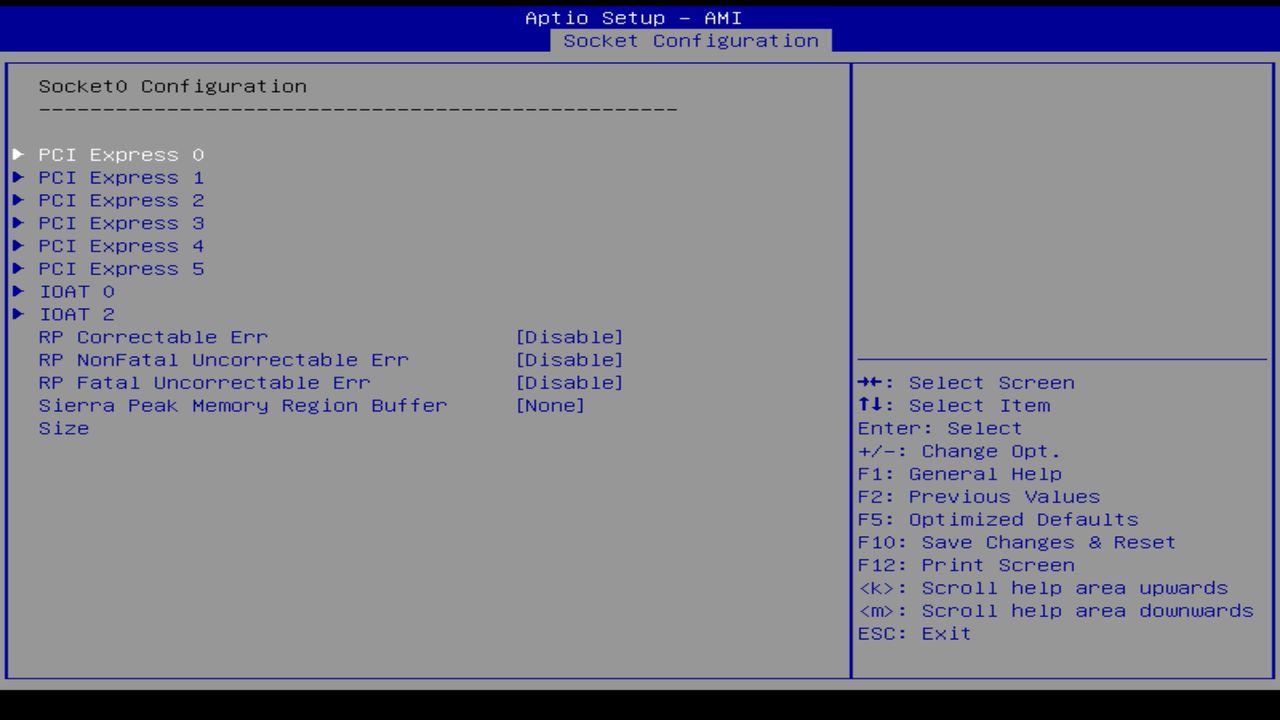Click the F10 Save Changes & Reset entry
1280x720 pixels.
pyautogui.click(x=1015, y=542)
